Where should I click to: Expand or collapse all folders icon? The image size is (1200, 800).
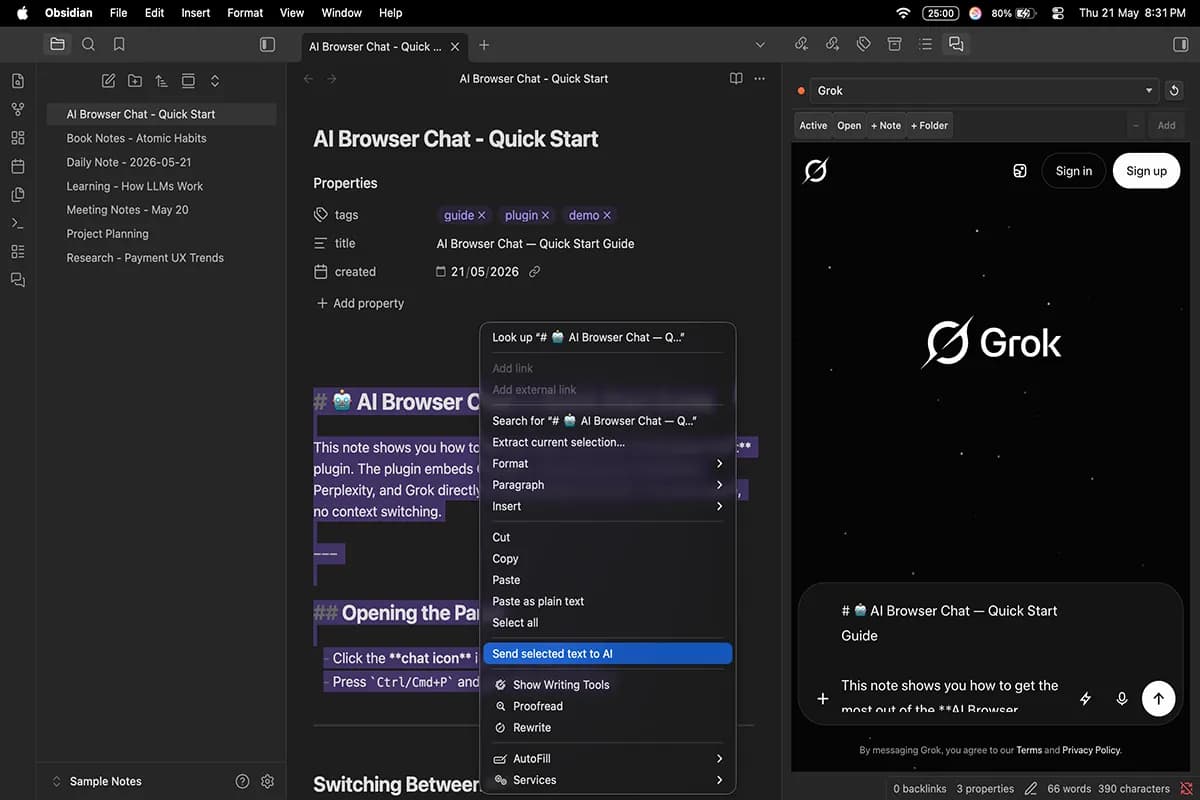tap(215, 81)
